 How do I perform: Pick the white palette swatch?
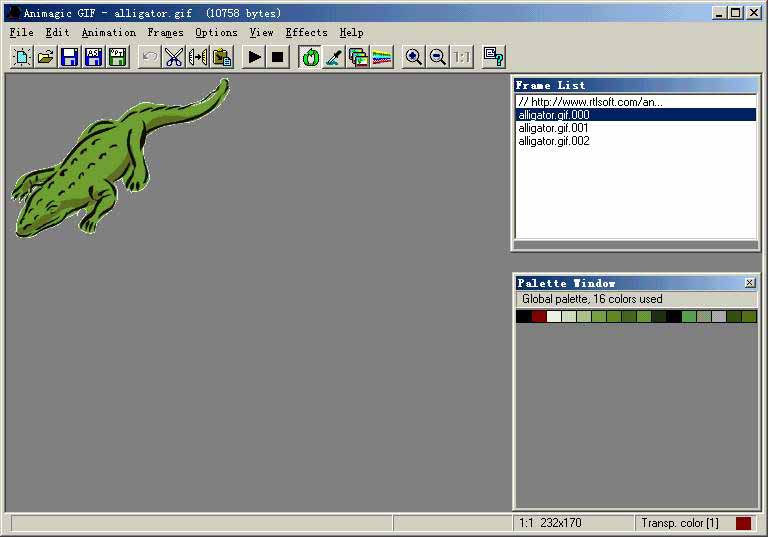coord(554,316)
